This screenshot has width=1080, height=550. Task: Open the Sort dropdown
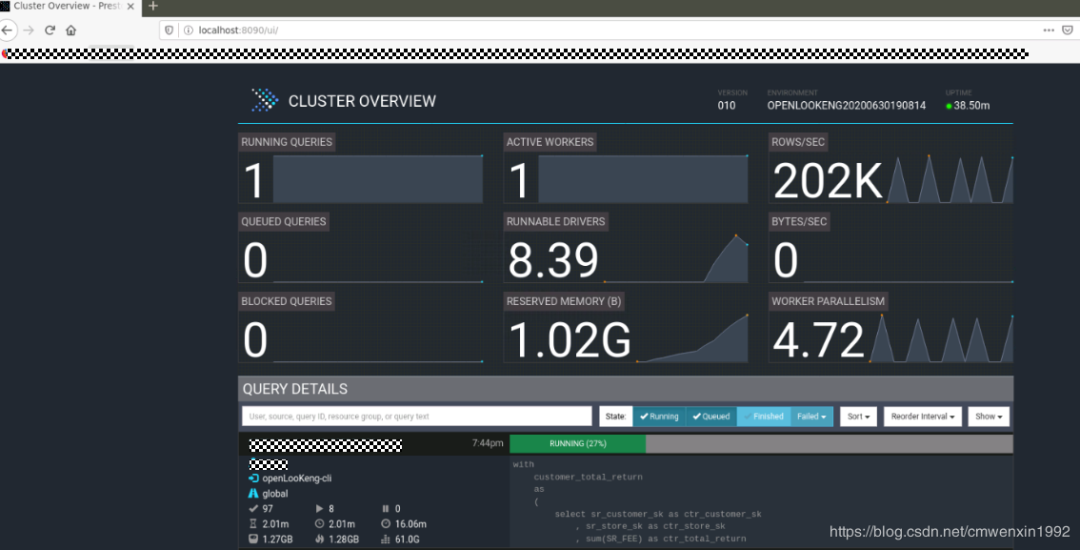[858, 416]
